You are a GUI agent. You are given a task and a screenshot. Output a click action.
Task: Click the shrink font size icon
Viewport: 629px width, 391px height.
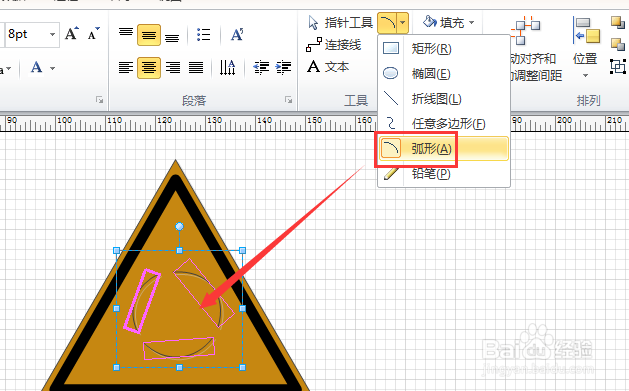(93, 34)
